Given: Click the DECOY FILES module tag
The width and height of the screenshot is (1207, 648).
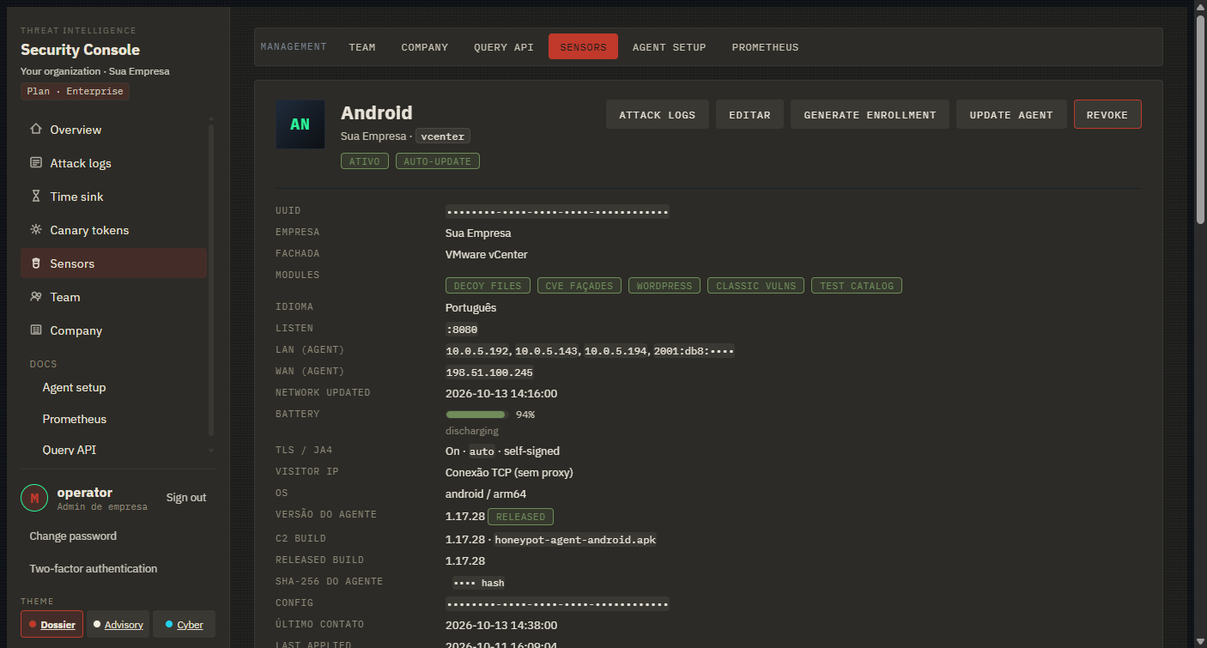Looking at the screenshot, I should [488, 286].
